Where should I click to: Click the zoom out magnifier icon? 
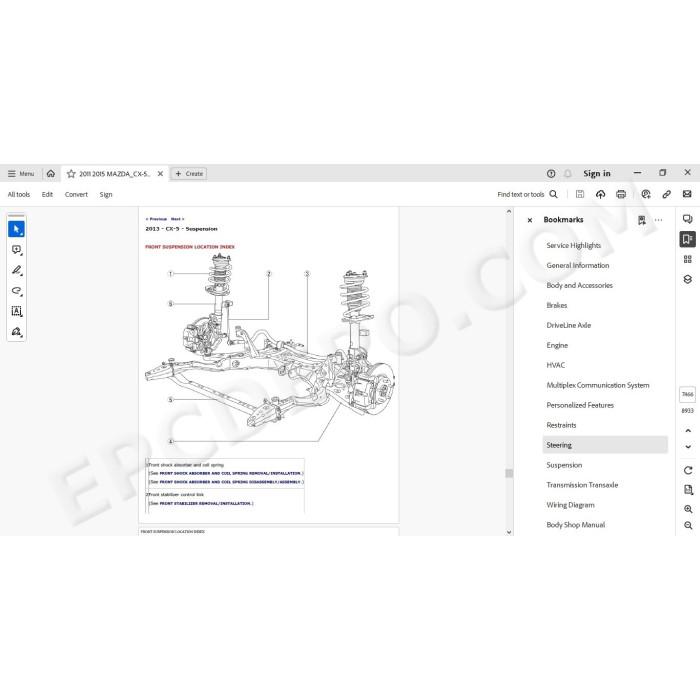point(688,525)
